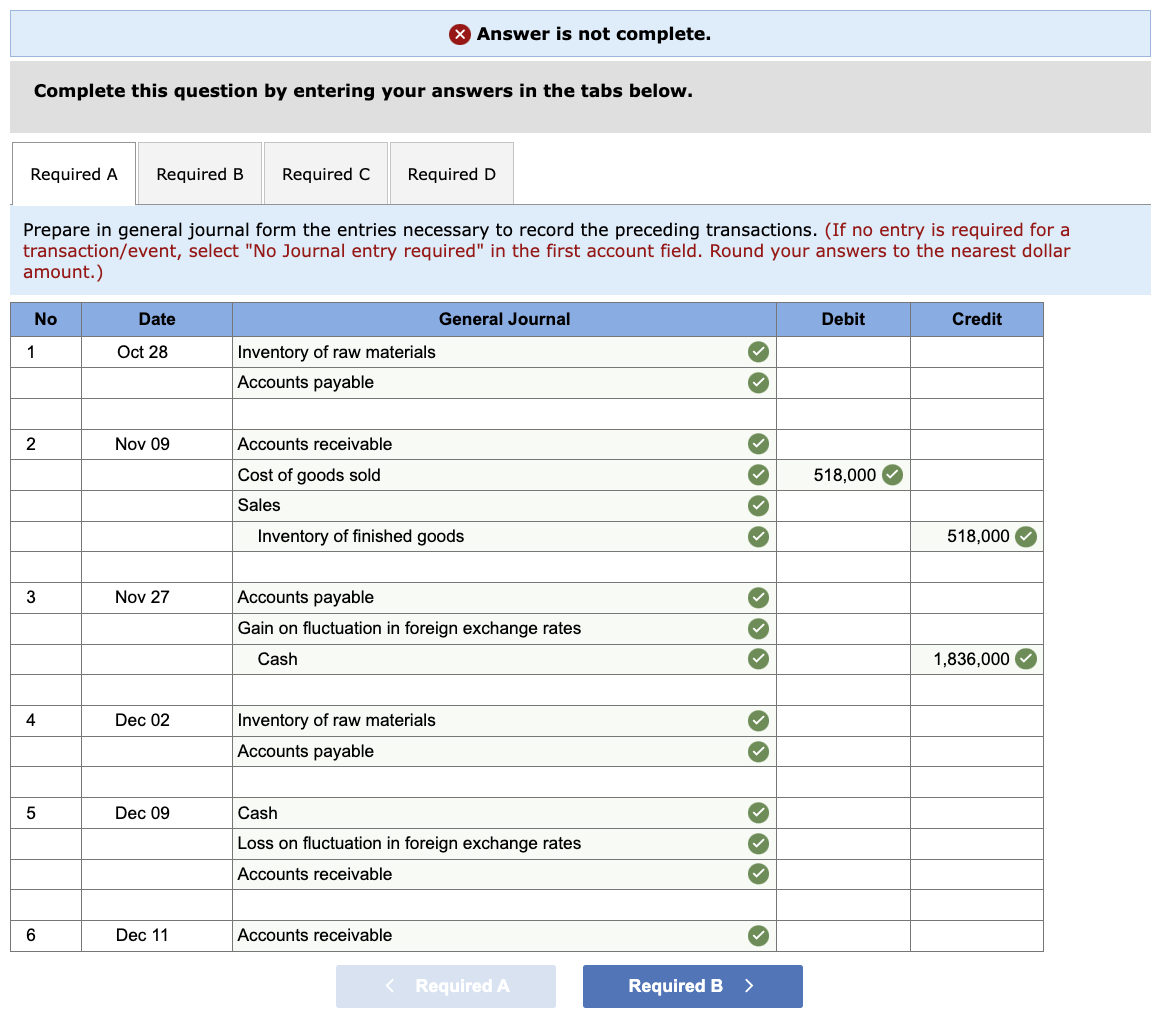Screen dimensions: 1164x1024
Task: Click the red error icon in the banner
Action: pyautogui.click(x=459, y=33)
